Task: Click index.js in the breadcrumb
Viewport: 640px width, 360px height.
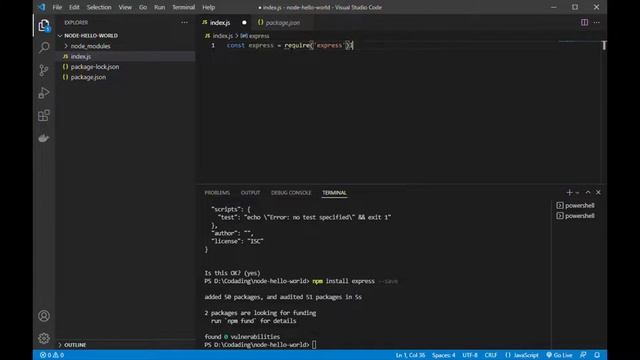Action: (x=222, y=36)
